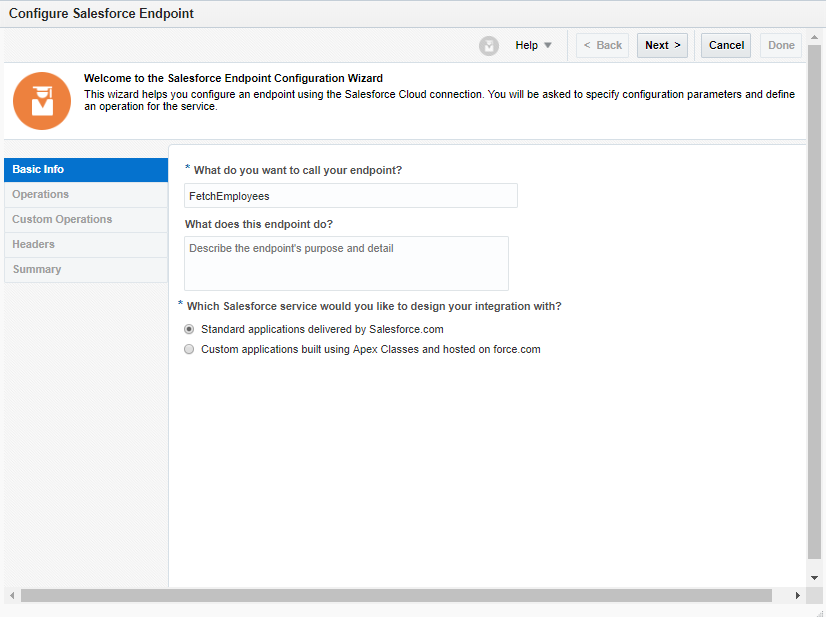Click the orange Salesforce wizard icon

42,101
